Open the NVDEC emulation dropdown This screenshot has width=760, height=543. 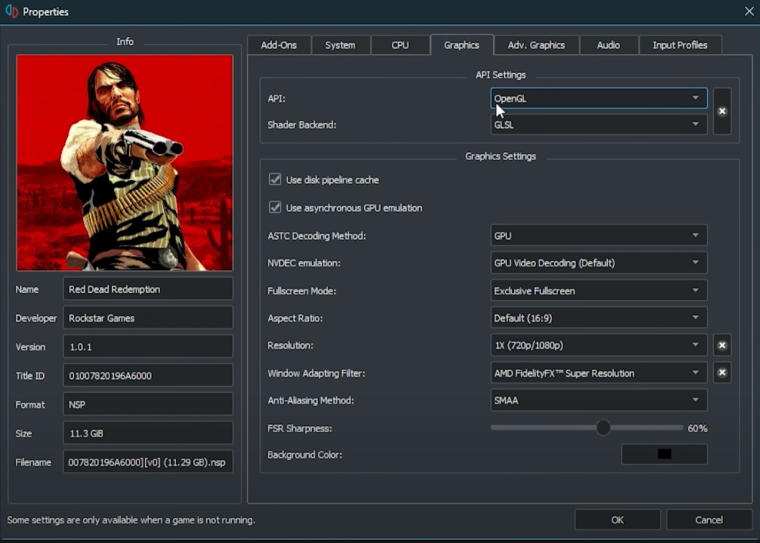coord(599,263)
